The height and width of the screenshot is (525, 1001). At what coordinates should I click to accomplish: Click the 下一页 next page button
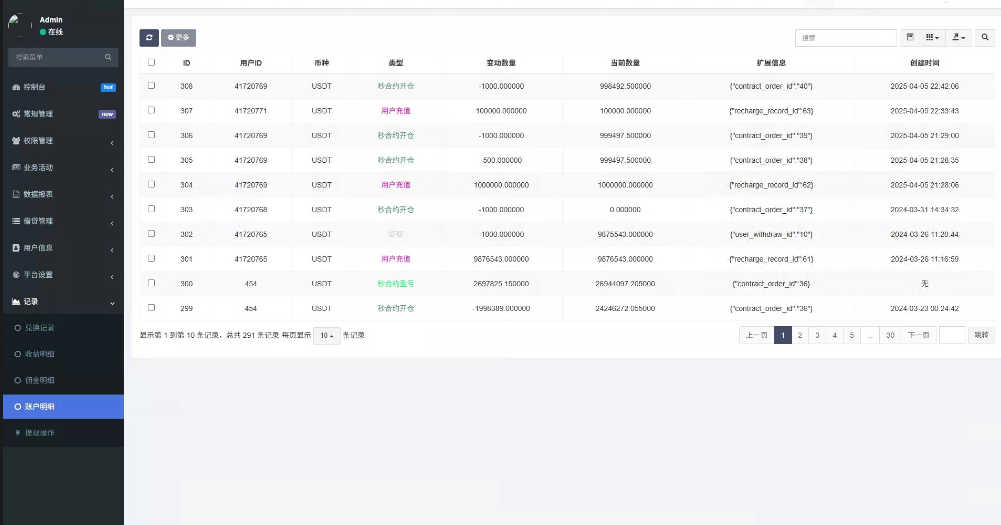coord(917,335)
